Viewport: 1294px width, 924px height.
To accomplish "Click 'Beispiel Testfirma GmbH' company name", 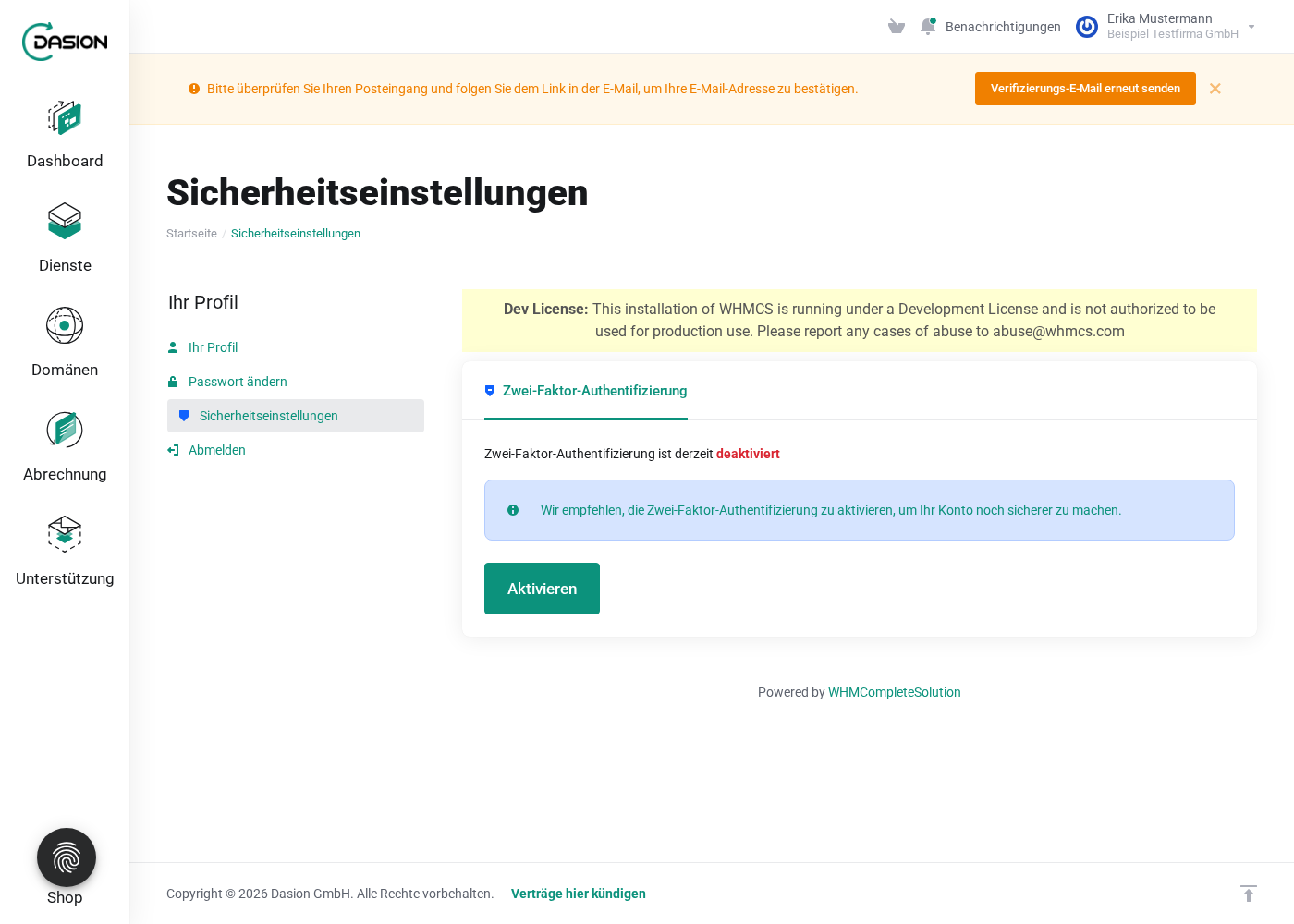I will 1173,34.
